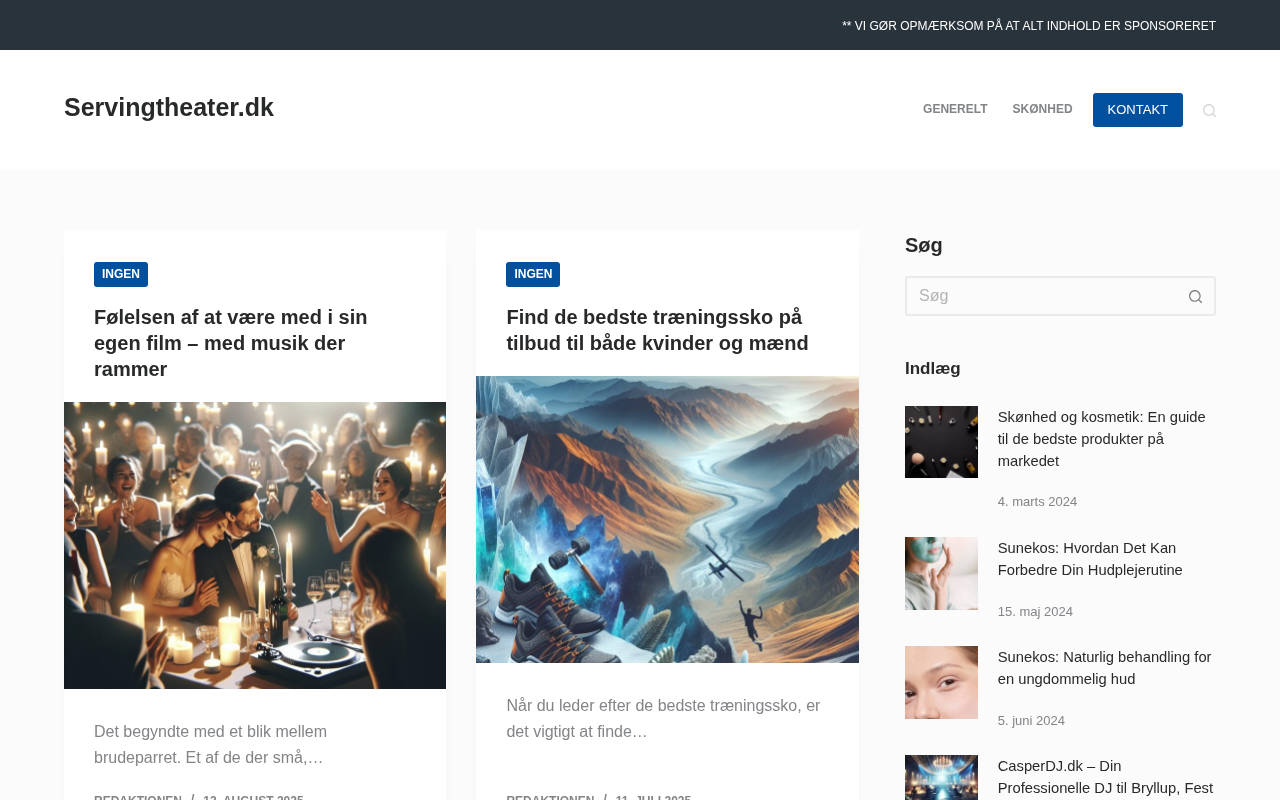
Task: Open the Generelt menu item
Action: [x=955, y=110]
